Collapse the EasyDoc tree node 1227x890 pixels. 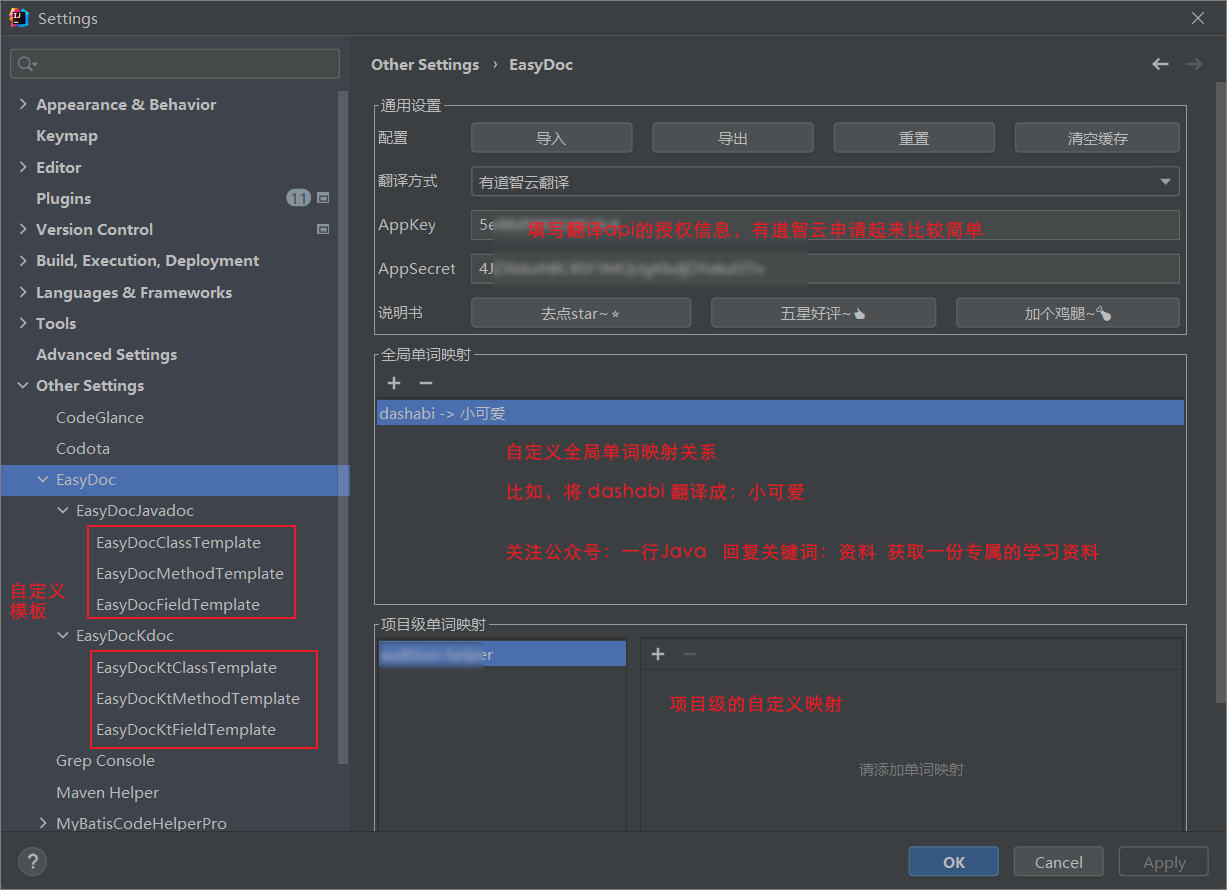point(43,479)
